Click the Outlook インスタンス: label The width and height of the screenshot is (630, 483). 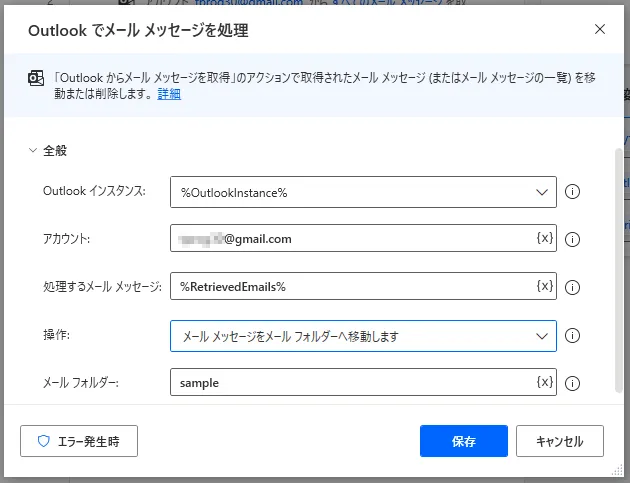tap(94, 191)
